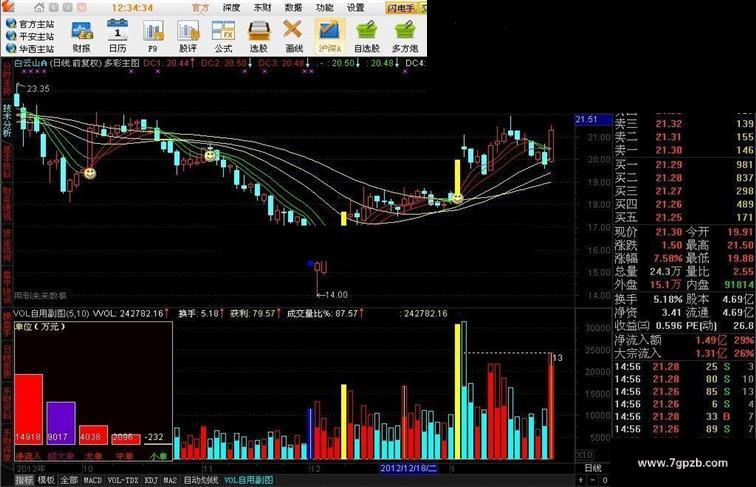Screen dimensions: 756x487
Task: Click the 闪电手 button
Action: [x=402, y=8]
